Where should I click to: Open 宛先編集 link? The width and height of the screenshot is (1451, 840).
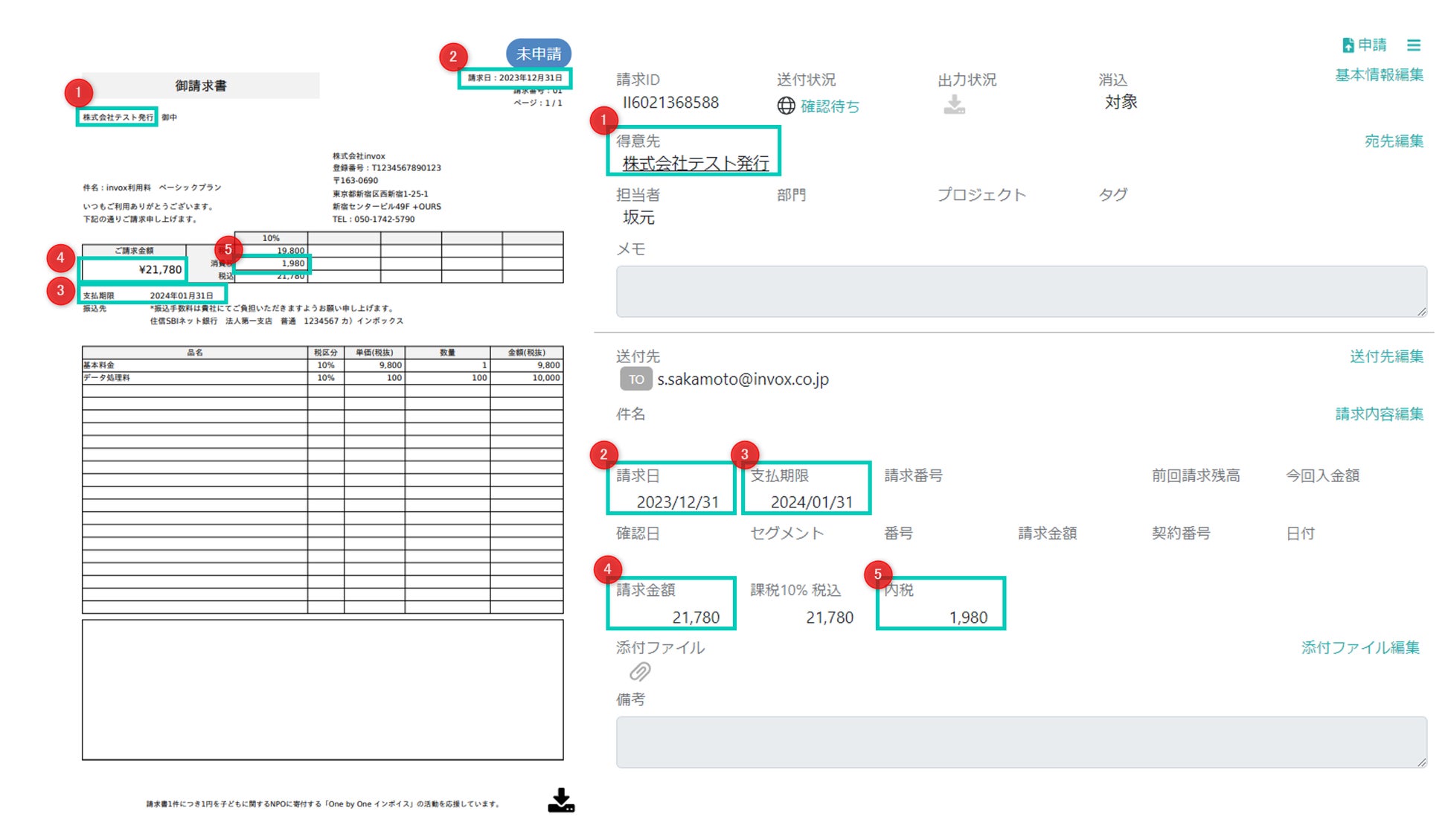(1393, 141)
